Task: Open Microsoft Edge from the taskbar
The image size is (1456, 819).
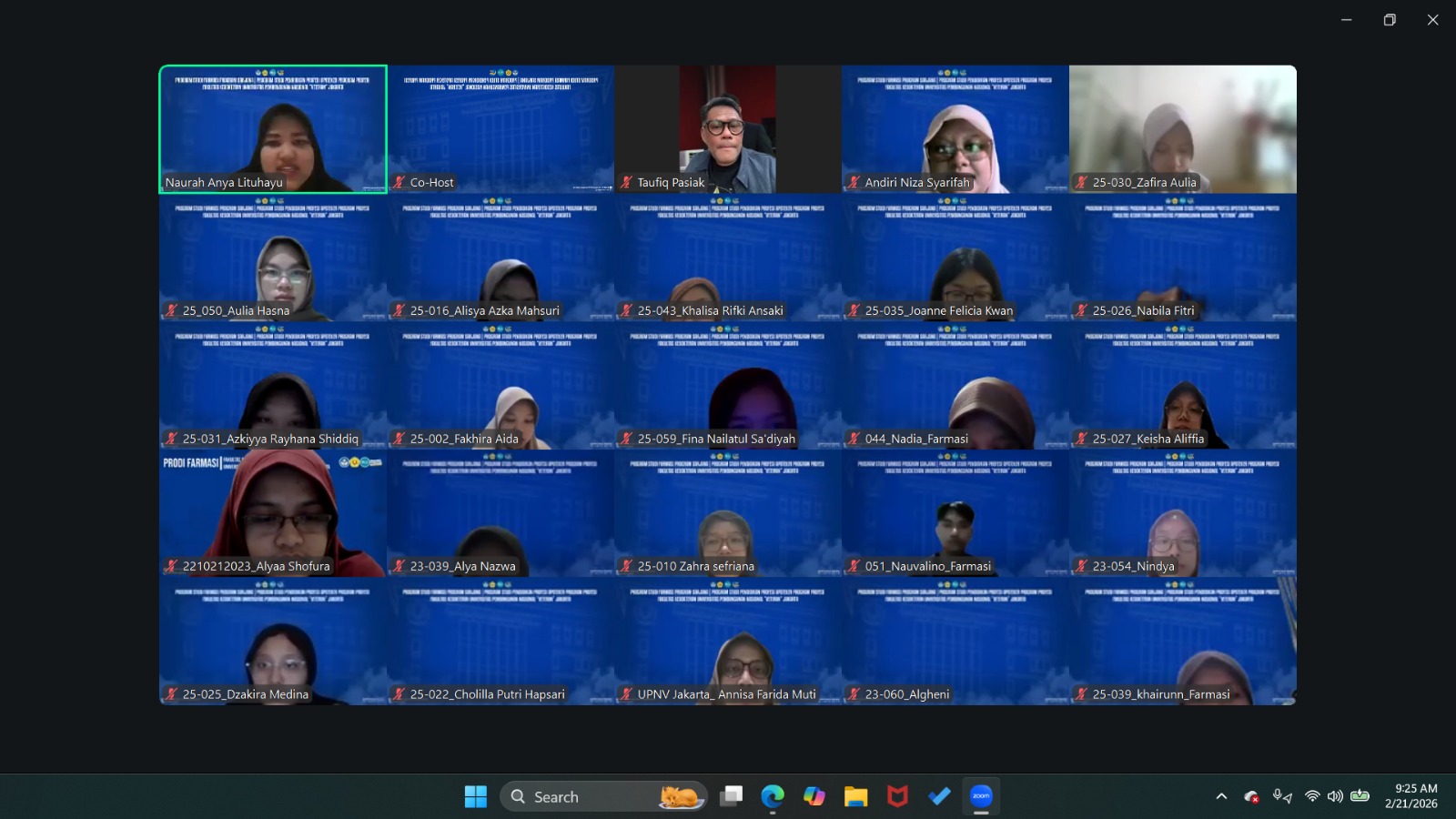Action: (x=773, y=796)
